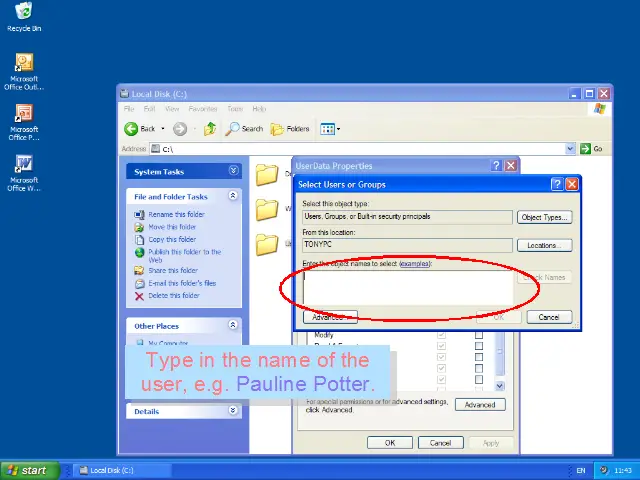Click the Locations button
The image size is (640, 480).
(544, 245)
